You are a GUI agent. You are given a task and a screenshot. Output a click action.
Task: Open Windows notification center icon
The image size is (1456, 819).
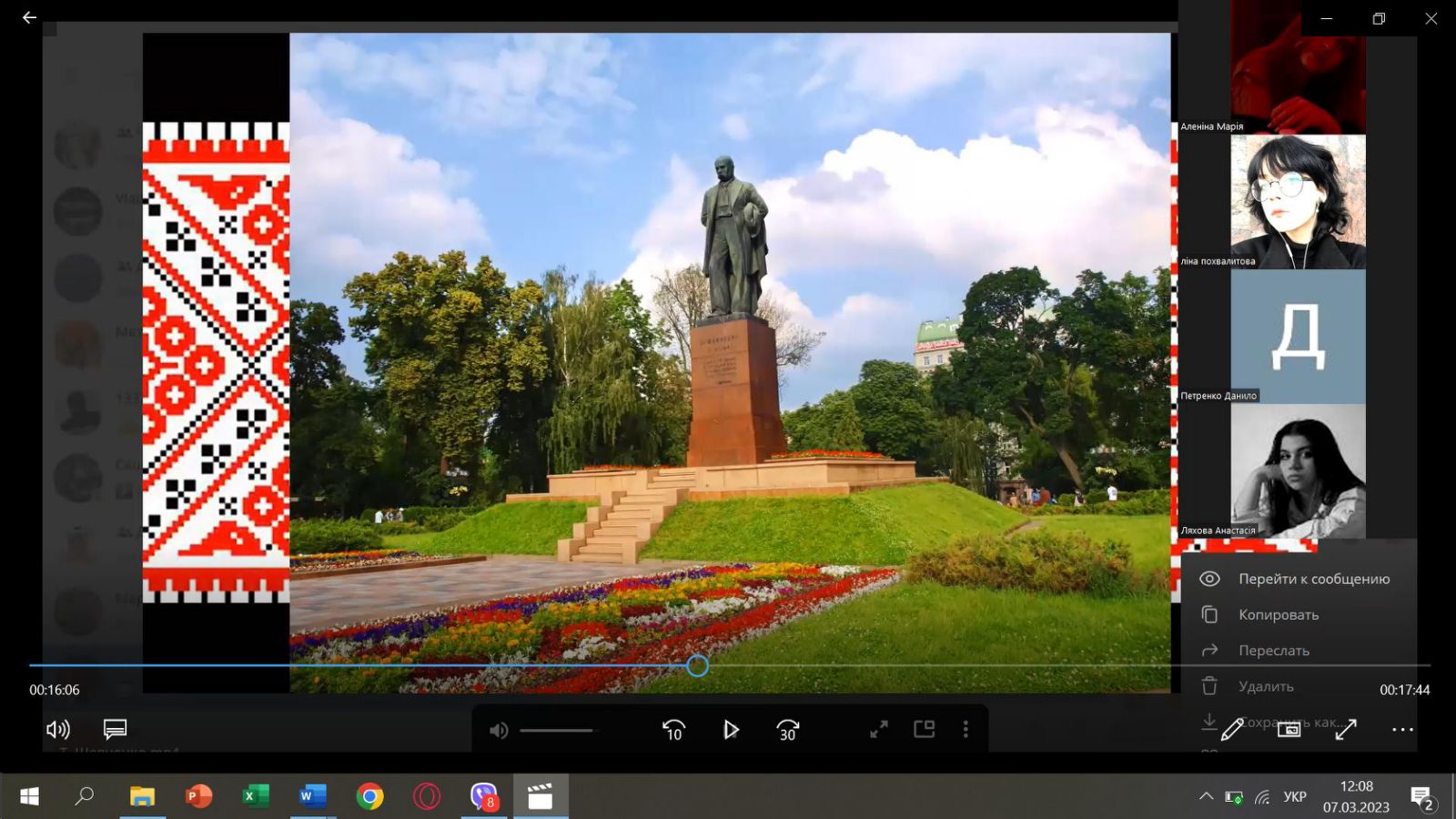pos(1421,798)
